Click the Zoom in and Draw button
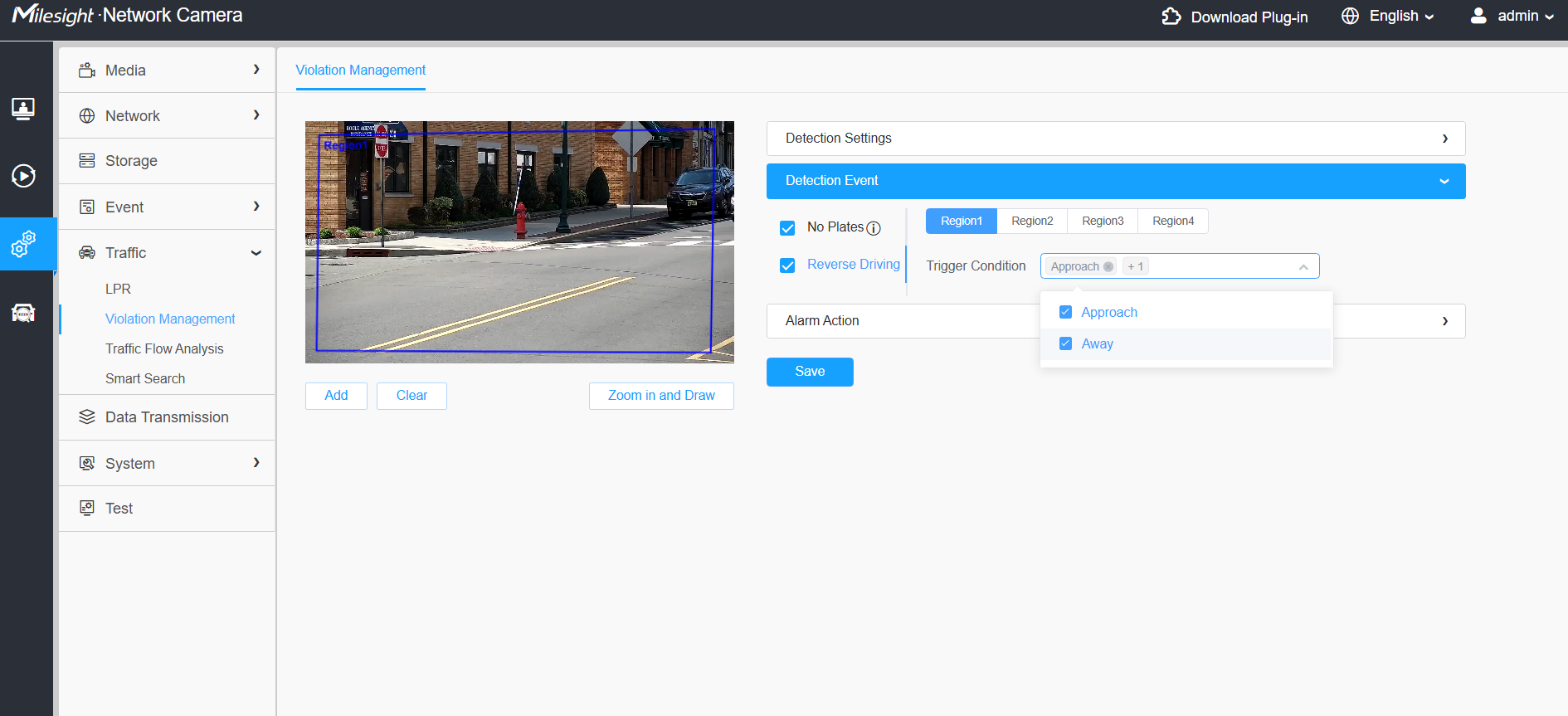 click(661, 396)
